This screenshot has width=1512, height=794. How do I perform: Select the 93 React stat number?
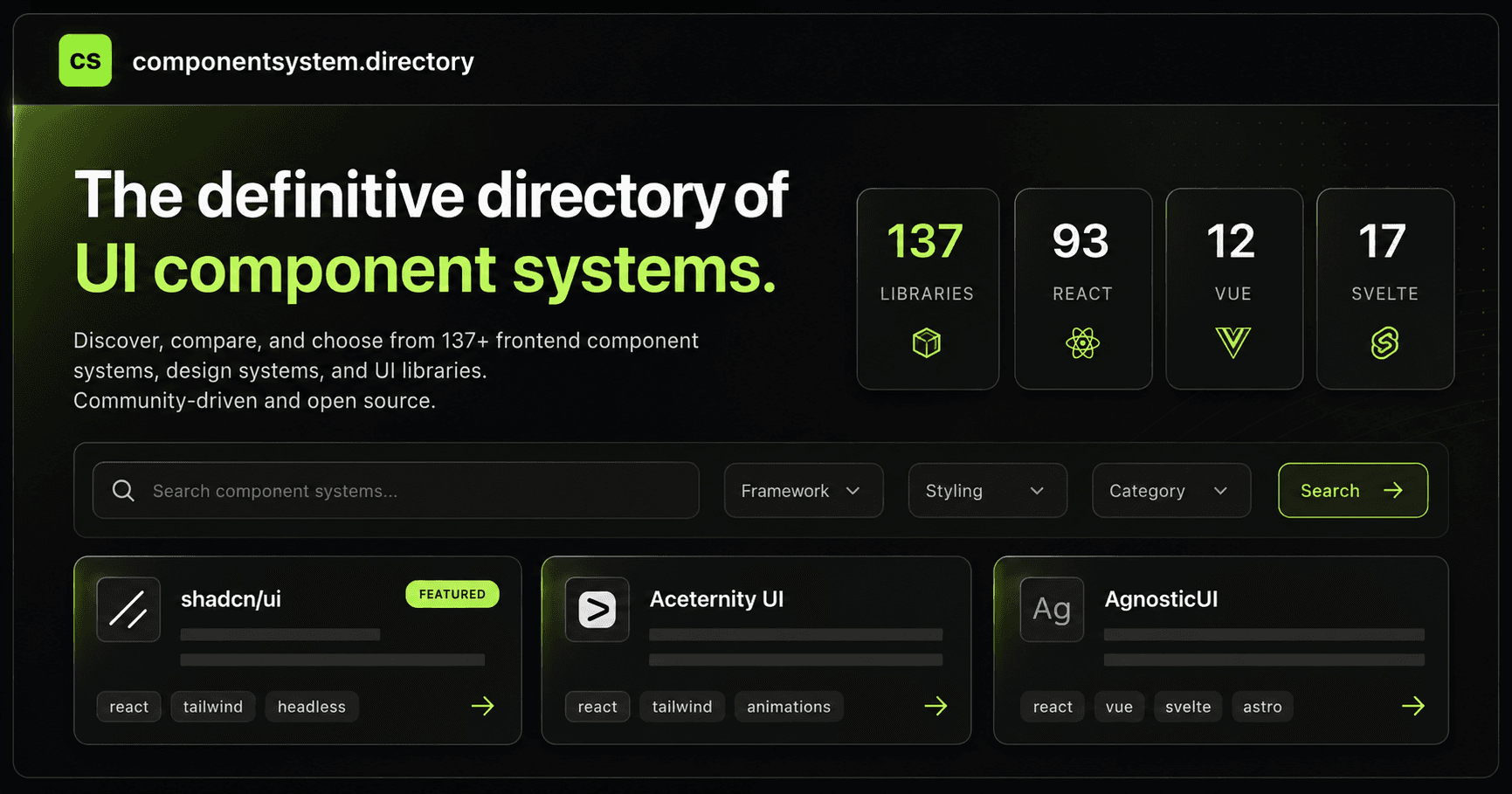click(1081, 241)
